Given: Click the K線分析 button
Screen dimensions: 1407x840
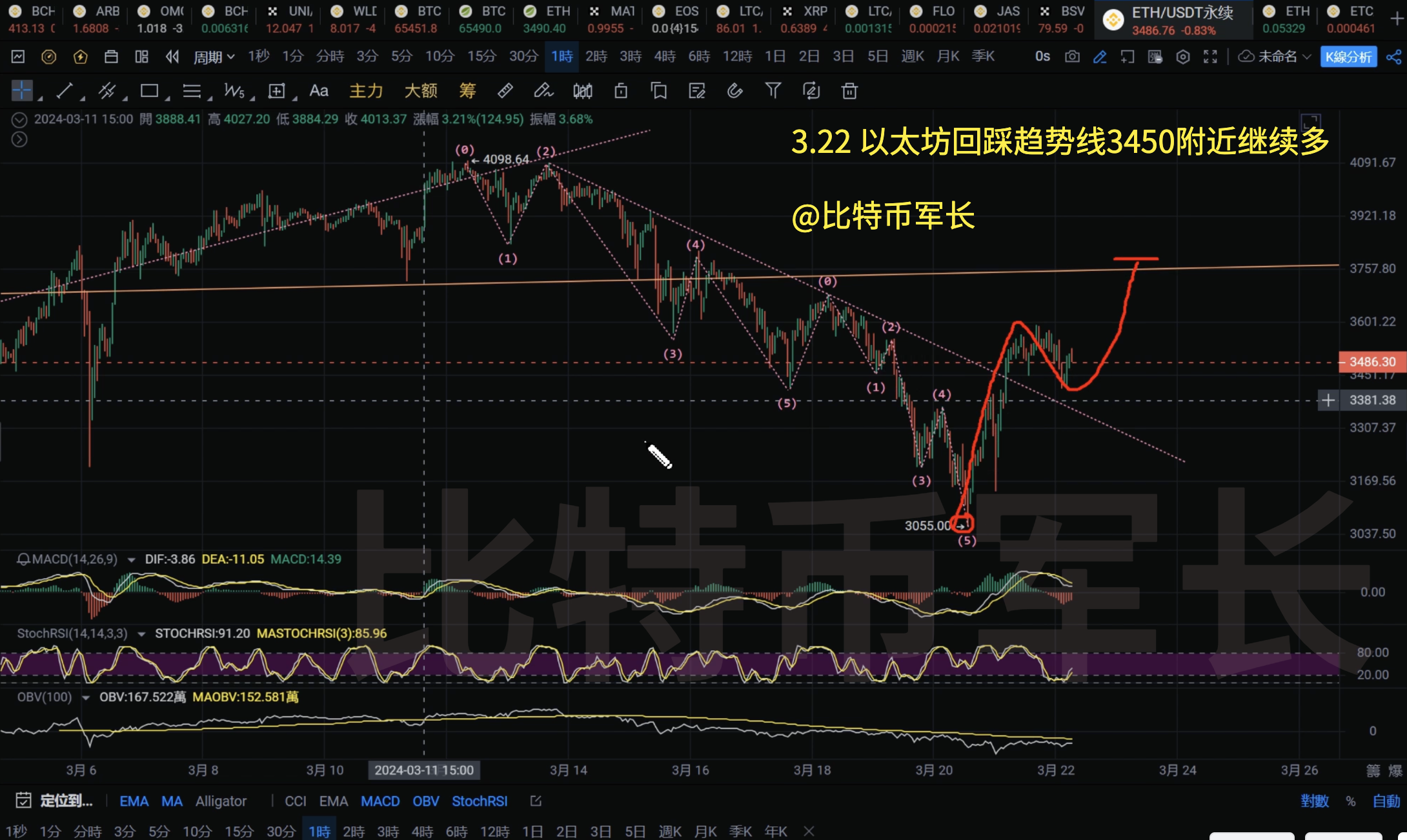Looking at the screenshot, I should pyautogui.click(x=1348, y=57).
